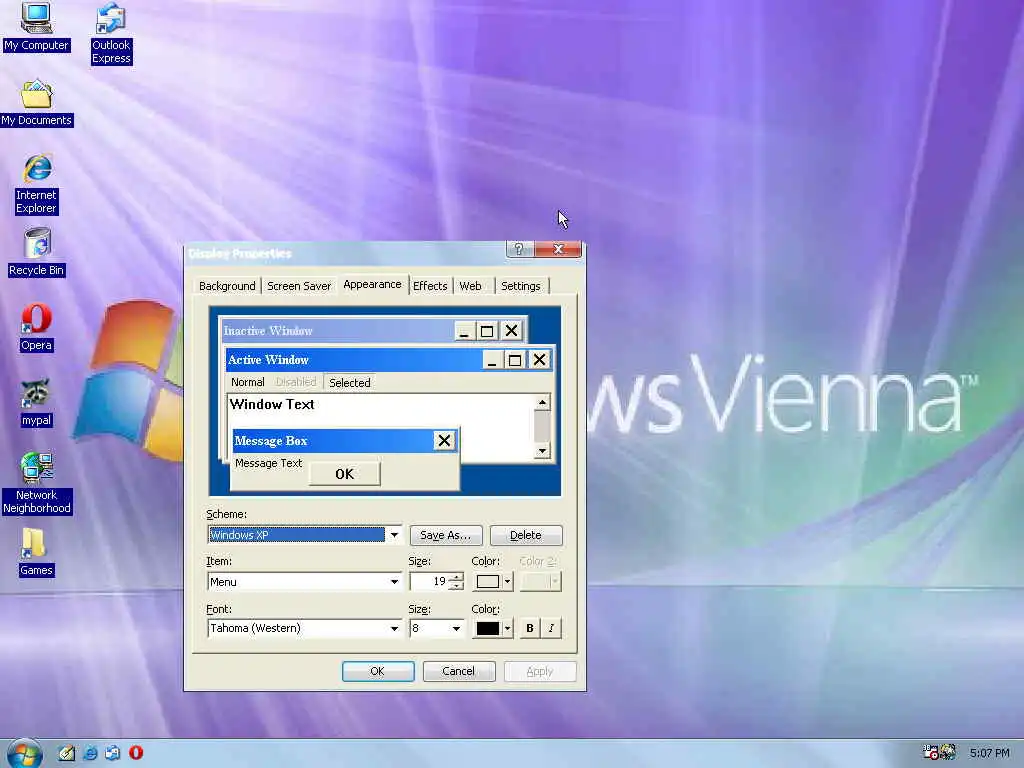Click the Selected menu item in preview
This screenshot has width=1024, height=768.
click(x=349, y=383)
